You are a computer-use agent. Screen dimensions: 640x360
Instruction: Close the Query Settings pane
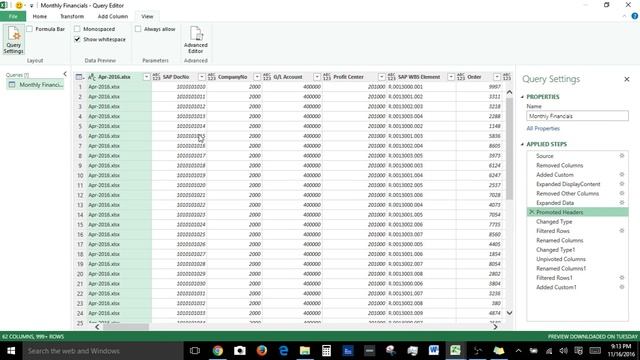coord(627,79)
